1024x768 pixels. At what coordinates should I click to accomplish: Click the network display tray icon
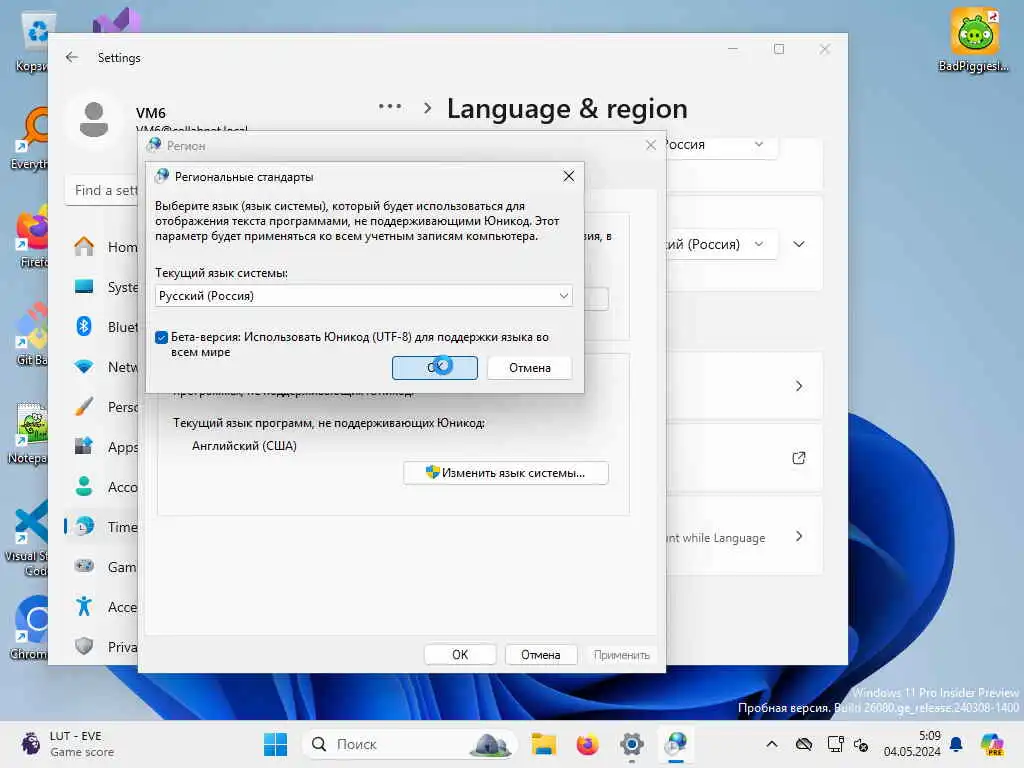click(835, 744)
